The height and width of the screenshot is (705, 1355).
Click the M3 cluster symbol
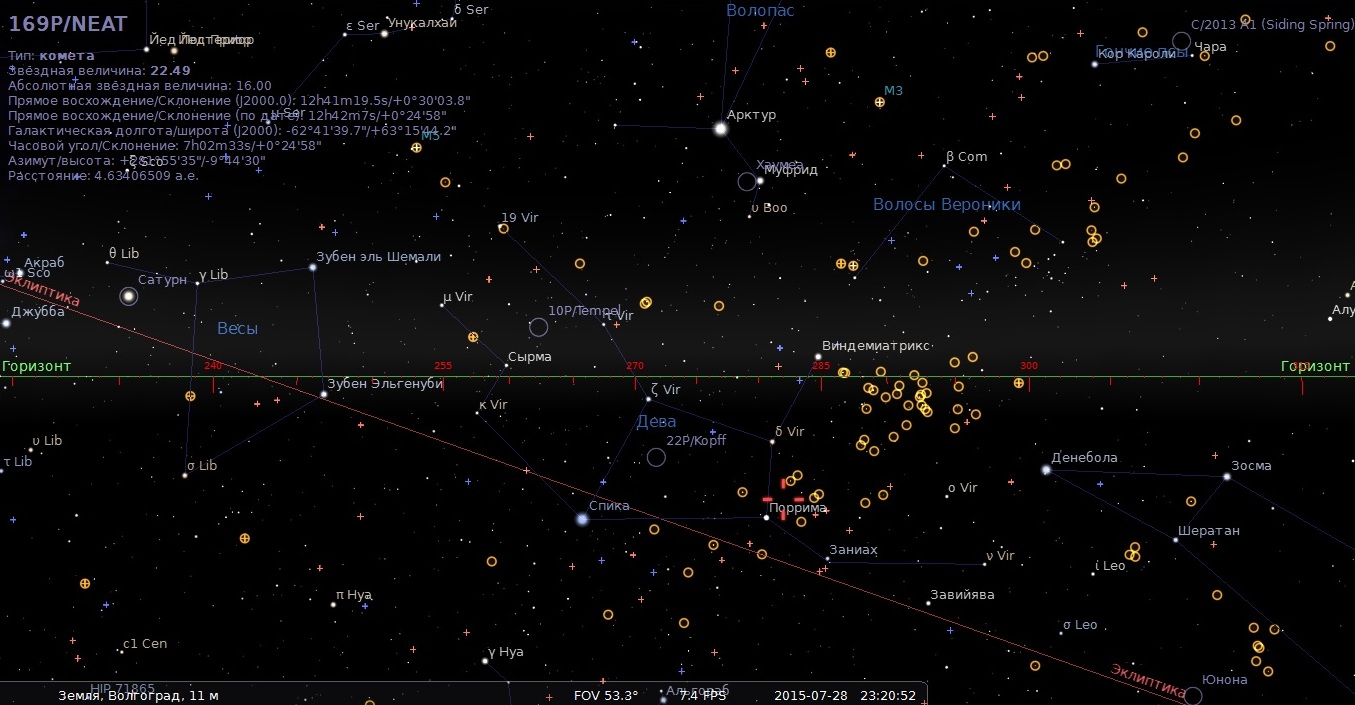[x=879, y=102]
